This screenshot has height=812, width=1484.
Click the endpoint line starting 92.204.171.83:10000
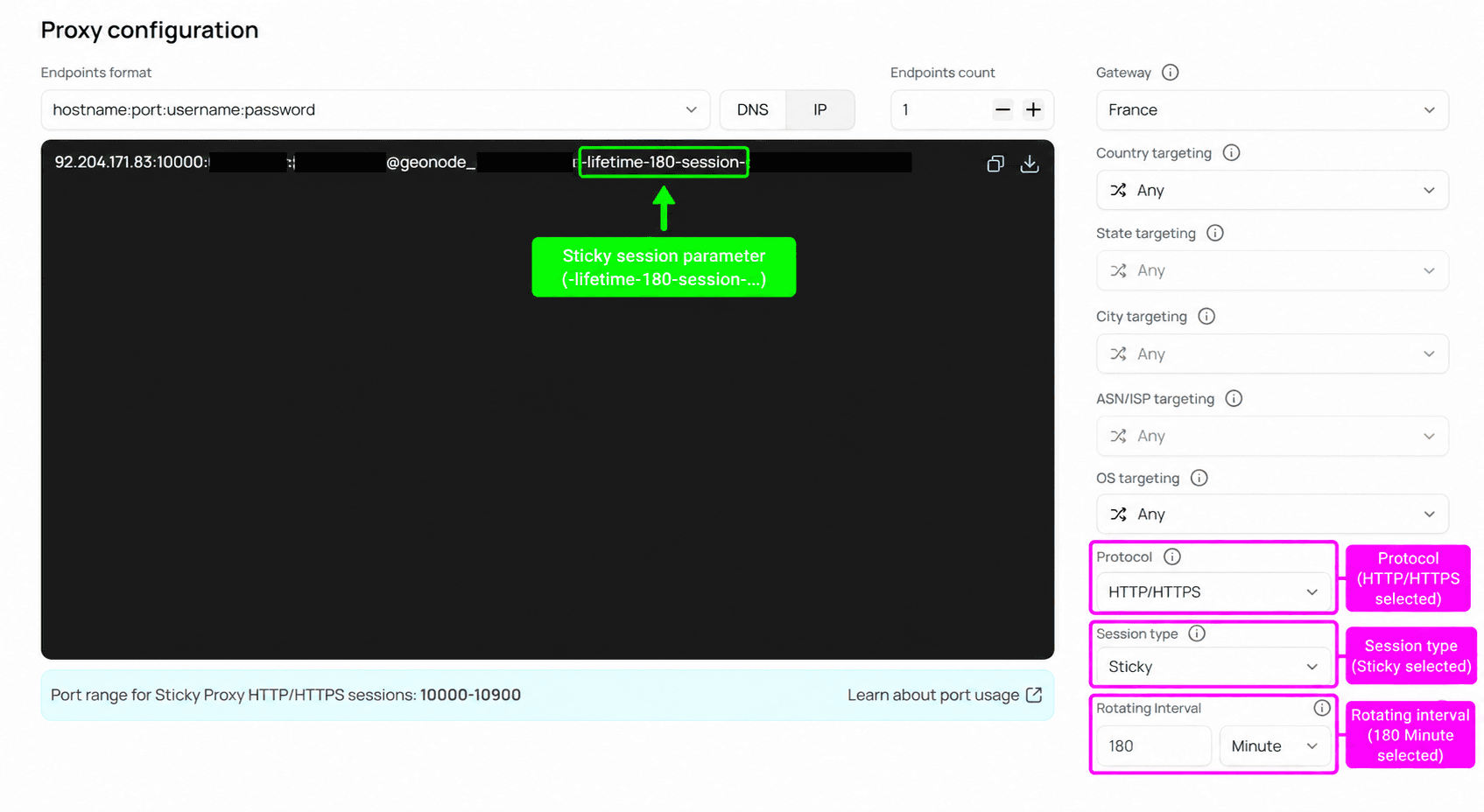(482, 162)
